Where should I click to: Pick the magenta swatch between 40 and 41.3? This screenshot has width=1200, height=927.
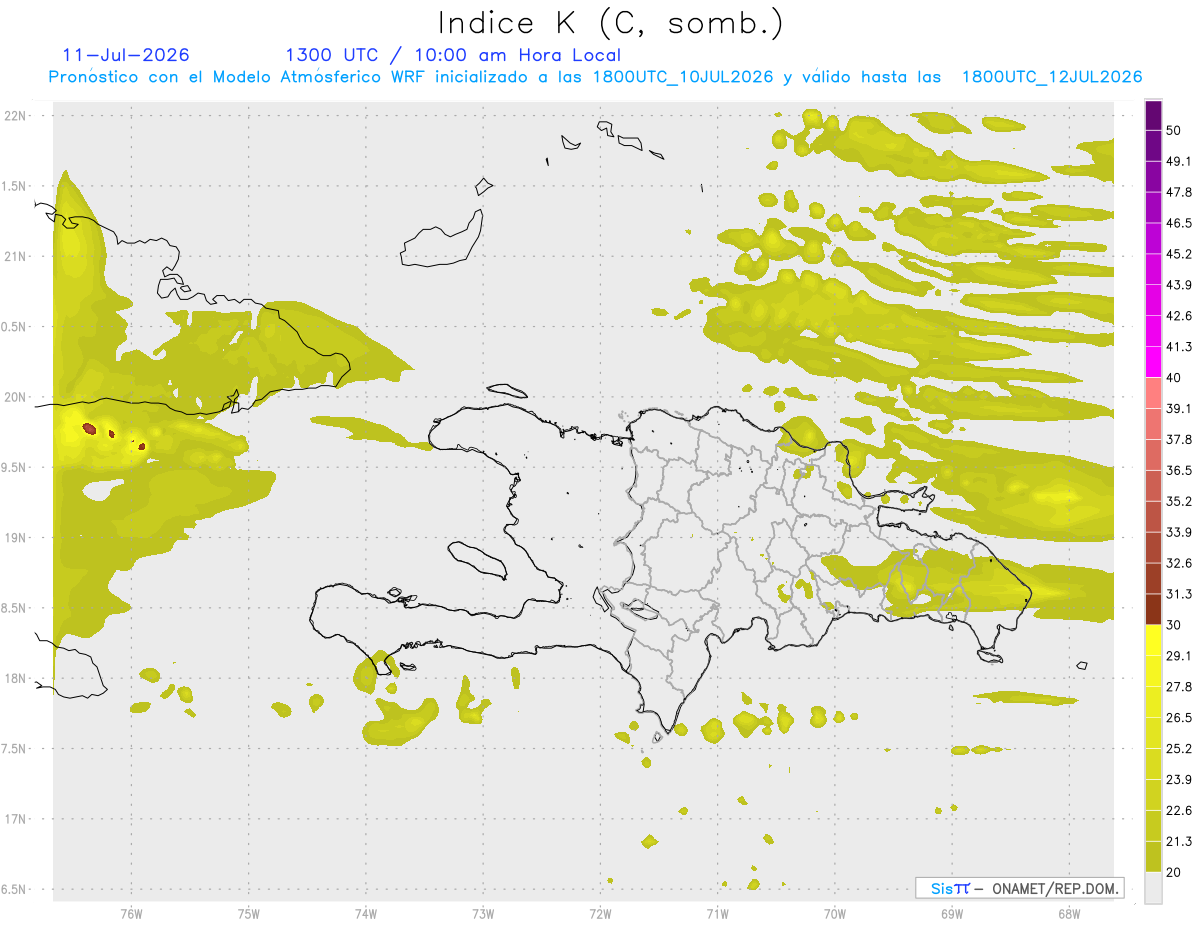(1153, 362)
